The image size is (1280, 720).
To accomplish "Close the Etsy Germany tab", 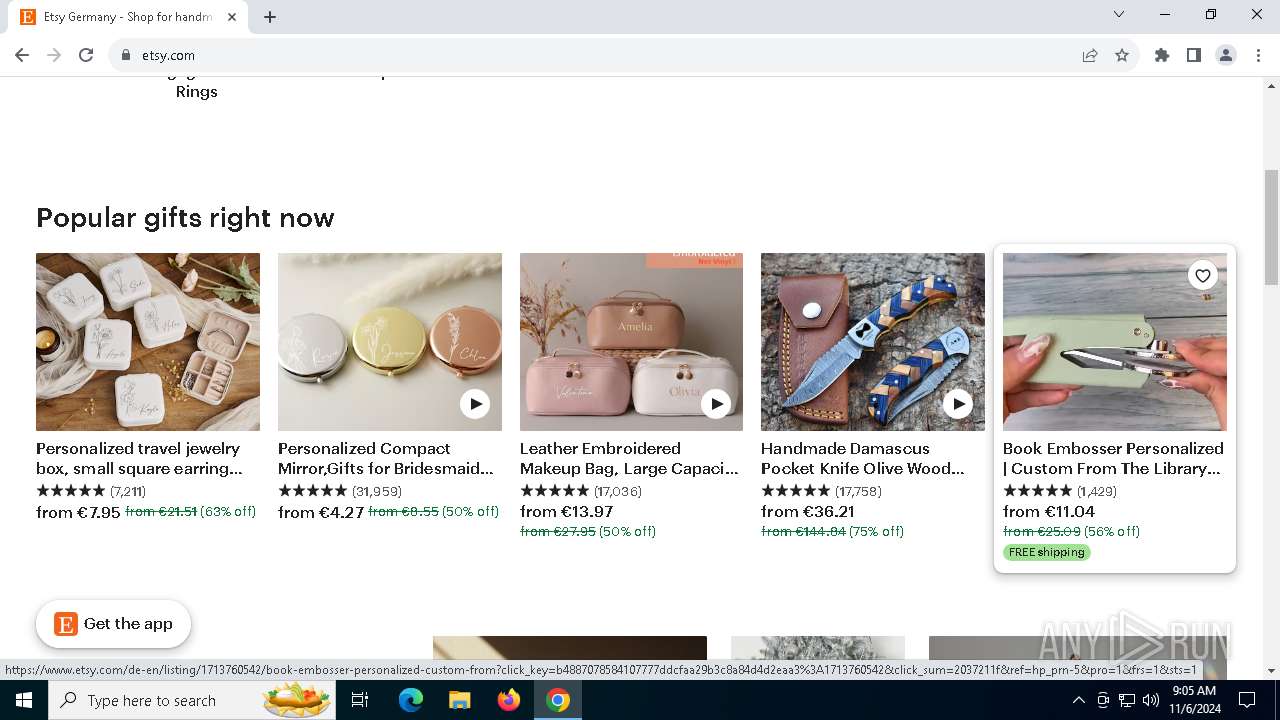I will coord(232,17).
